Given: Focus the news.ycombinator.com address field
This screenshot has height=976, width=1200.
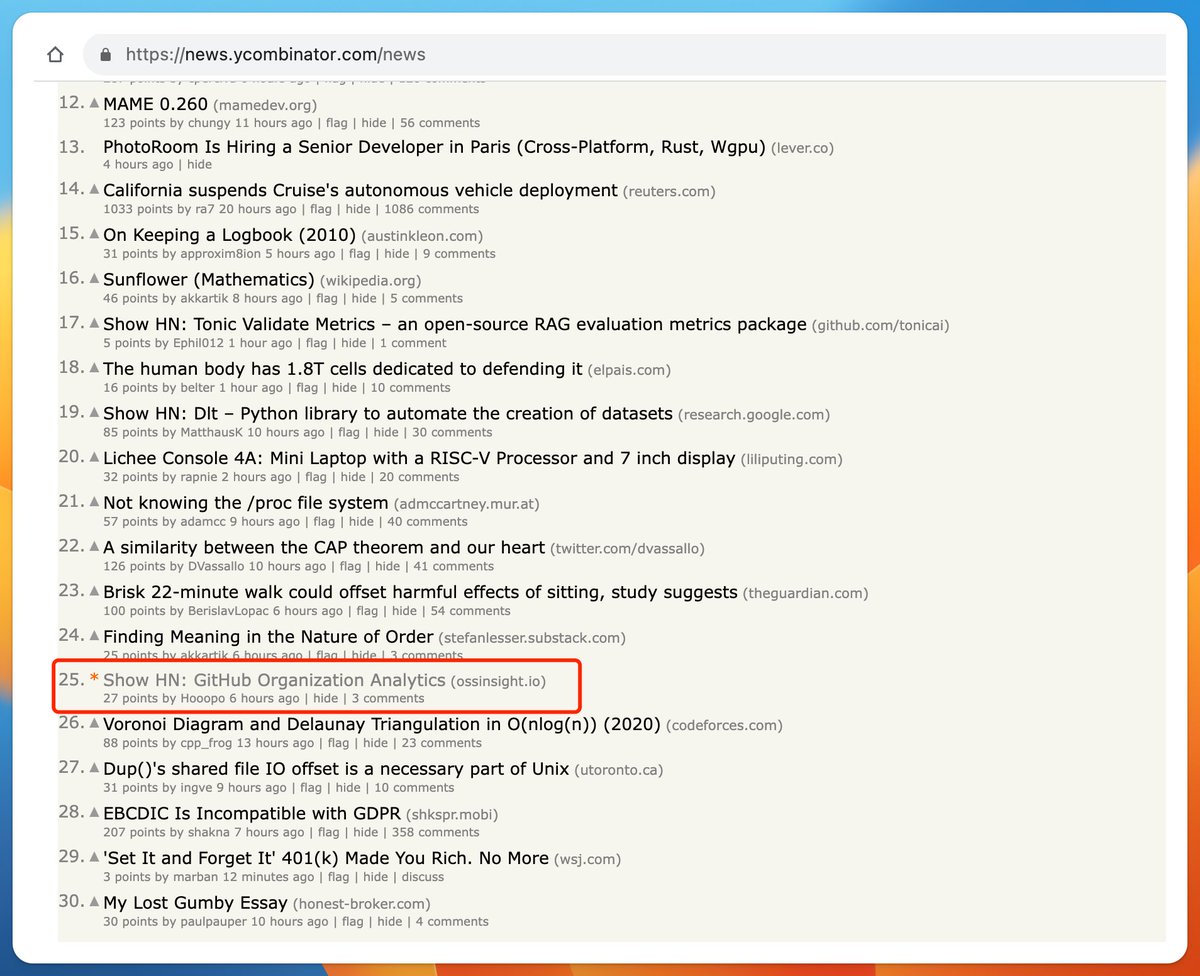Looking at the screenshot, I should (x=625, y=54).
